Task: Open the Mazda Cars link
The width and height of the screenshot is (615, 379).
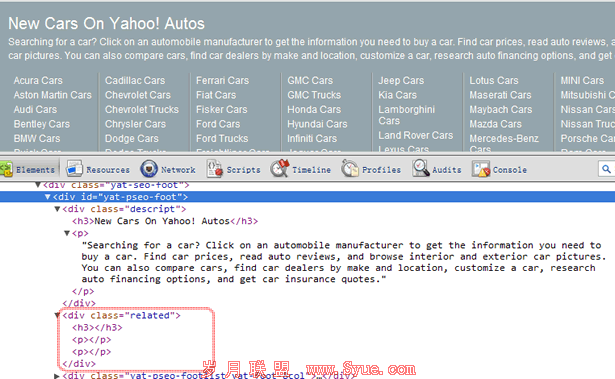Action: [x=496, y=124]
